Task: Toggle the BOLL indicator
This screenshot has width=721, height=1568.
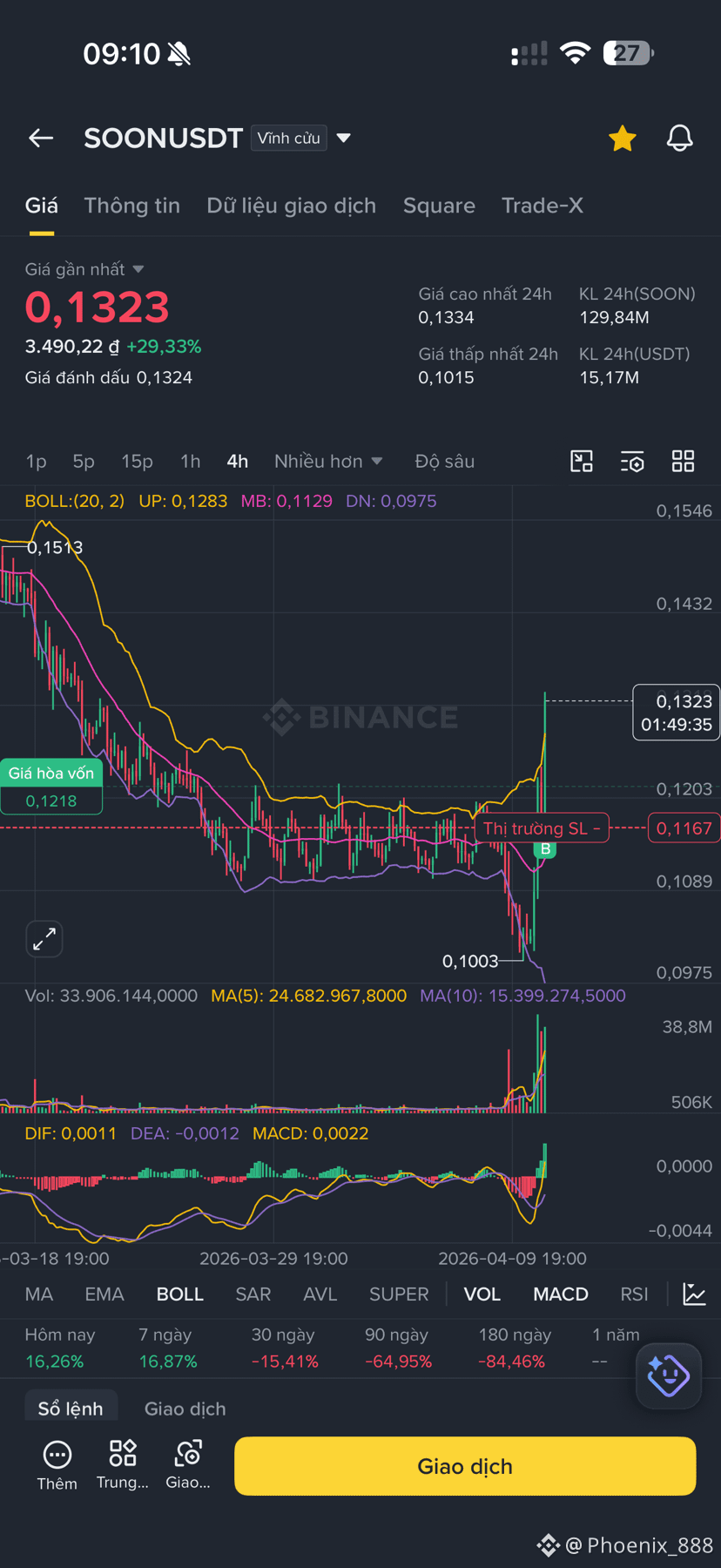Action: click(x=180, y=1294)
